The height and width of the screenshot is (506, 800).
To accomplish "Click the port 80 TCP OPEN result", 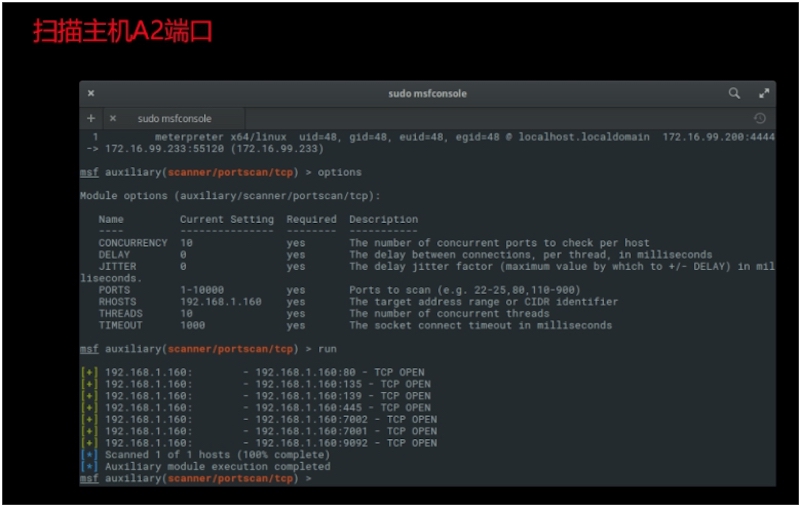I will pyautogui.click(x=339, y=372).
